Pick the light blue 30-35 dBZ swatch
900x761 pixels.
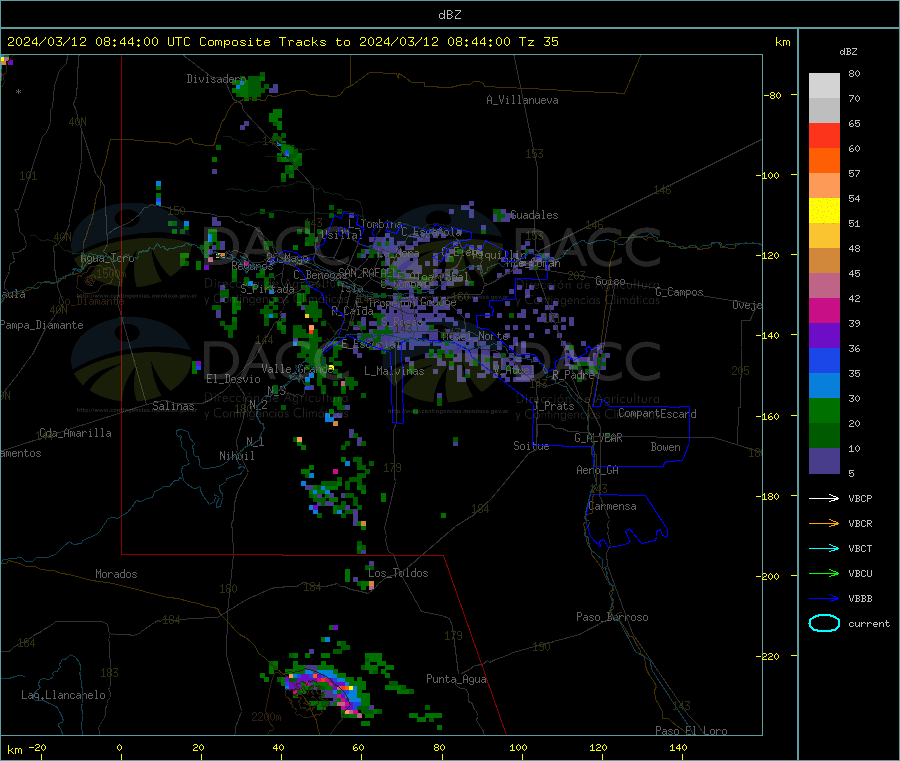824,386
